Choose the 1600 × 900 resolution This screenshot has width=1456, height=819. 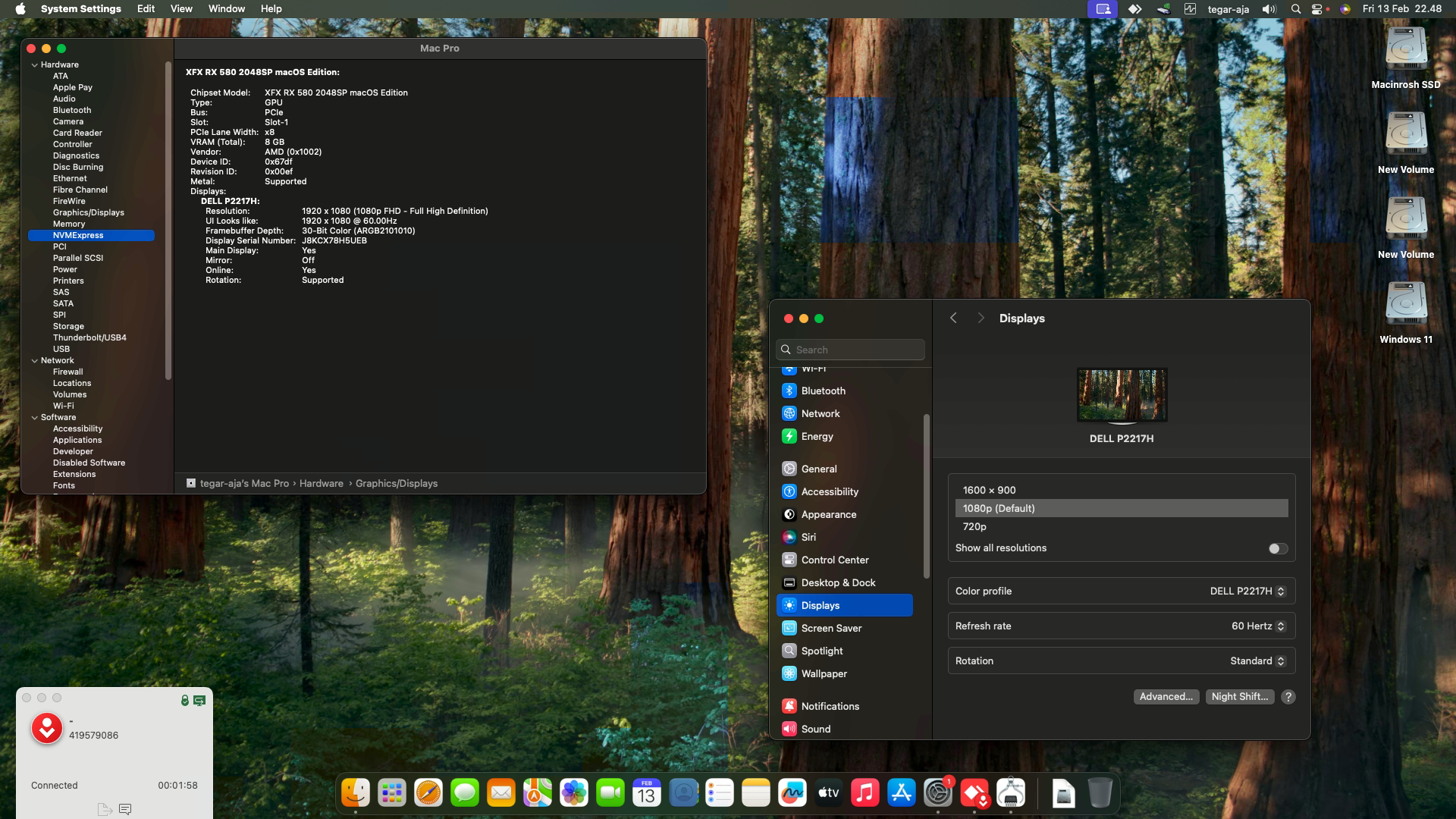tap(1122, 491)
